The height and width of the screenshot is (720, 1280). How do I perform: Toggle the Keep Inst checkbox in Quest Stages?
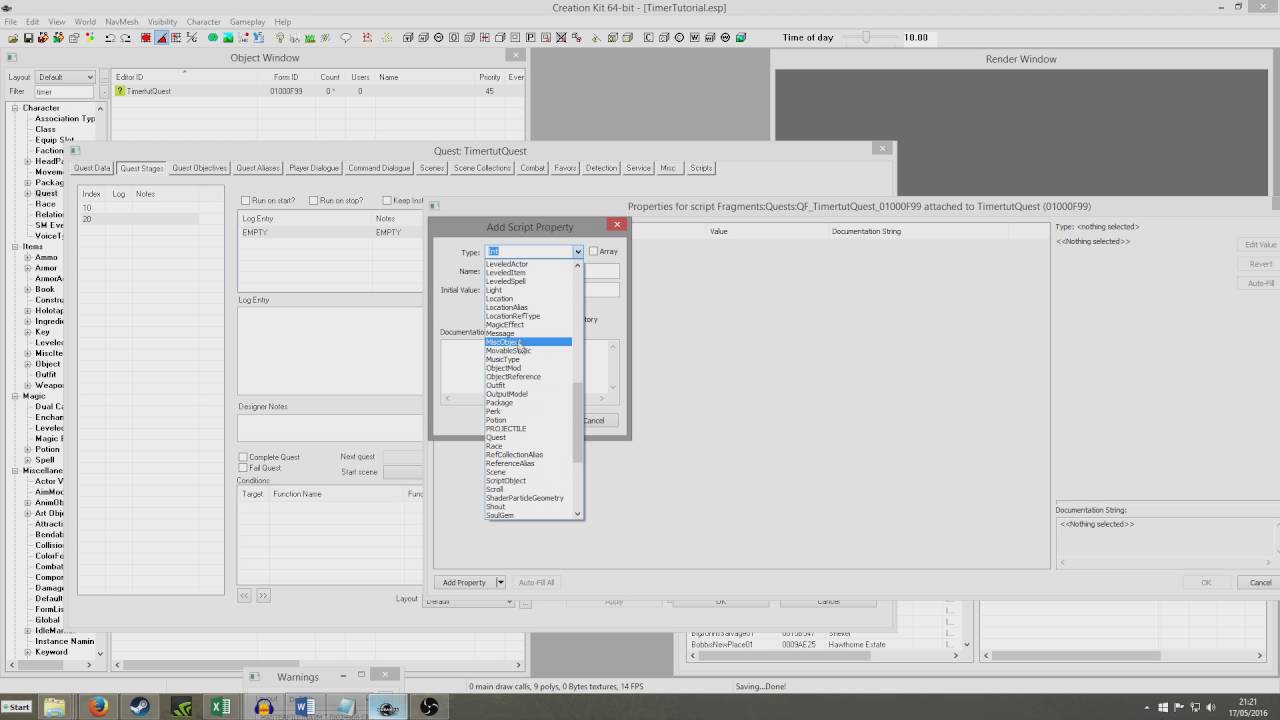tap(387, 201)
